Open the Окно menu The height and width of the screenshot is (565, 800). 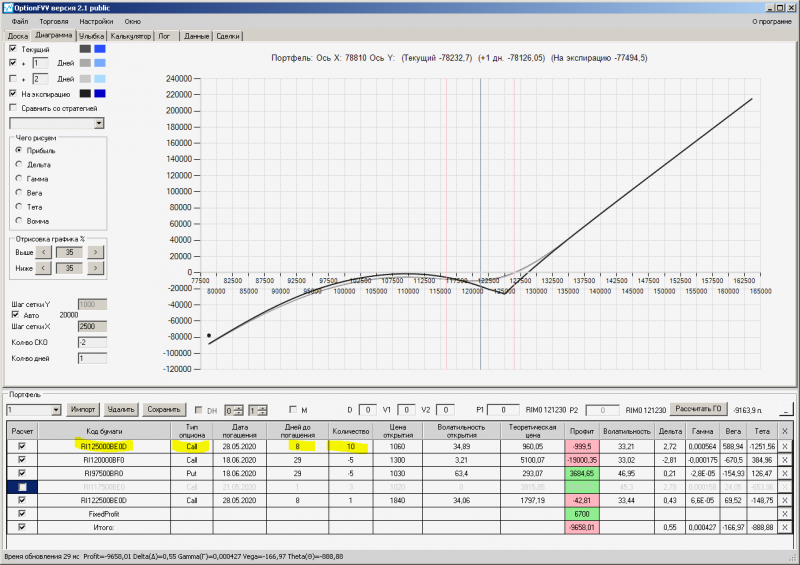tap(132, 21)
